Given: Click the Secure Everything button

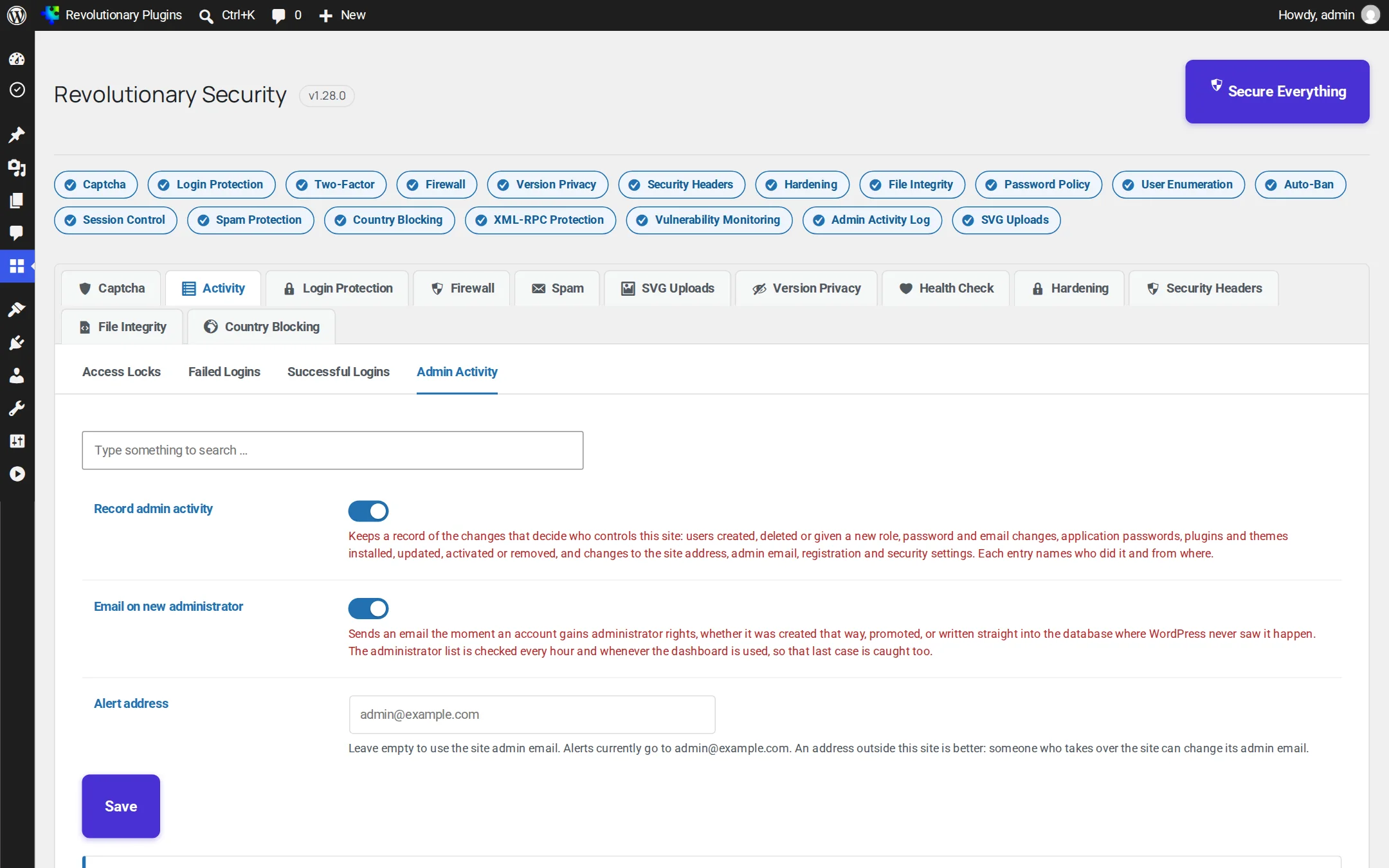Looking at the screenshot, I should pos(1277,91).
